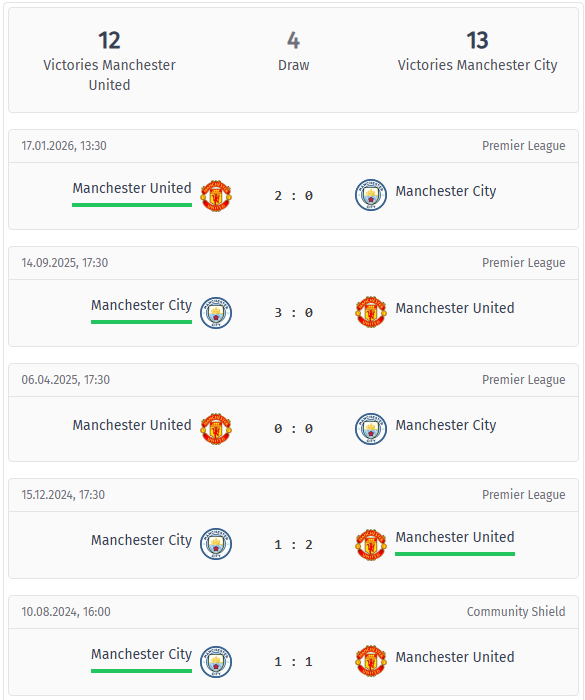
Task: Click Manchester United crest in 14.09.2025 match
Action: [x=371, y=312]
